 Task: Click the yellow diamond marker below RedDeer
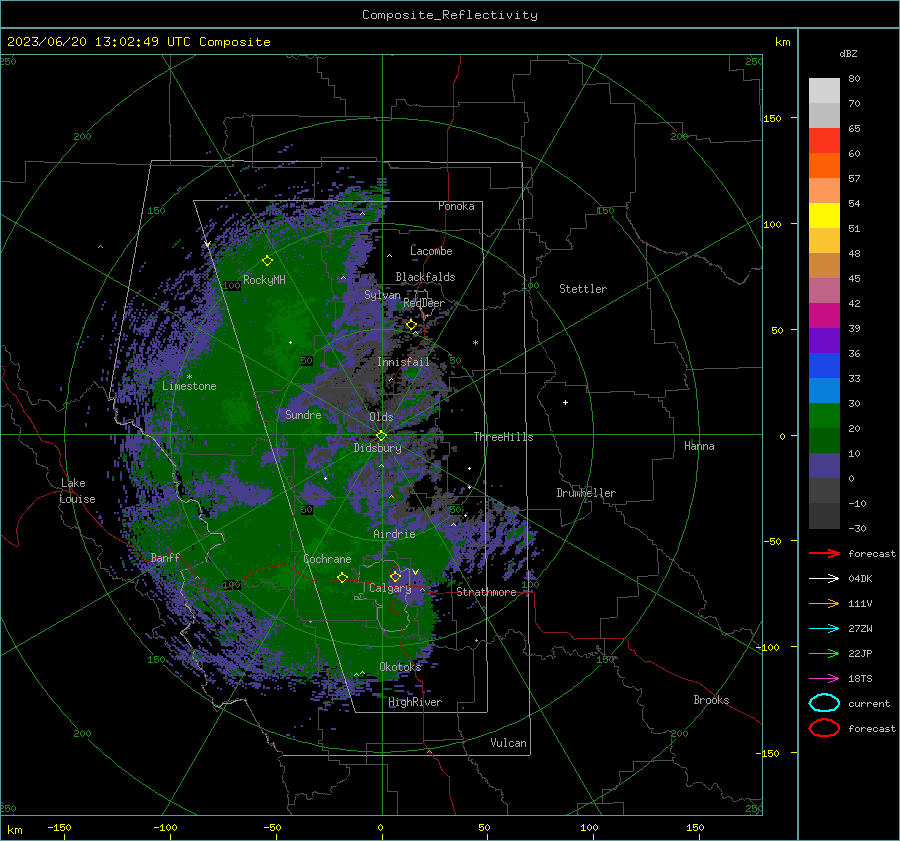[411, 325]
